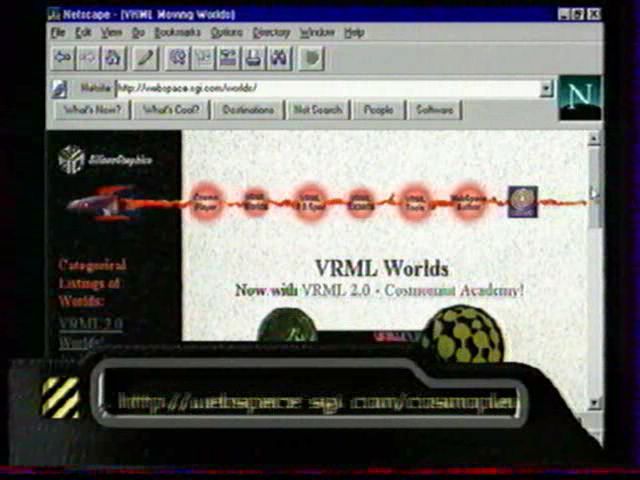
Task: Open the Go menu
Action: point(138,33)
